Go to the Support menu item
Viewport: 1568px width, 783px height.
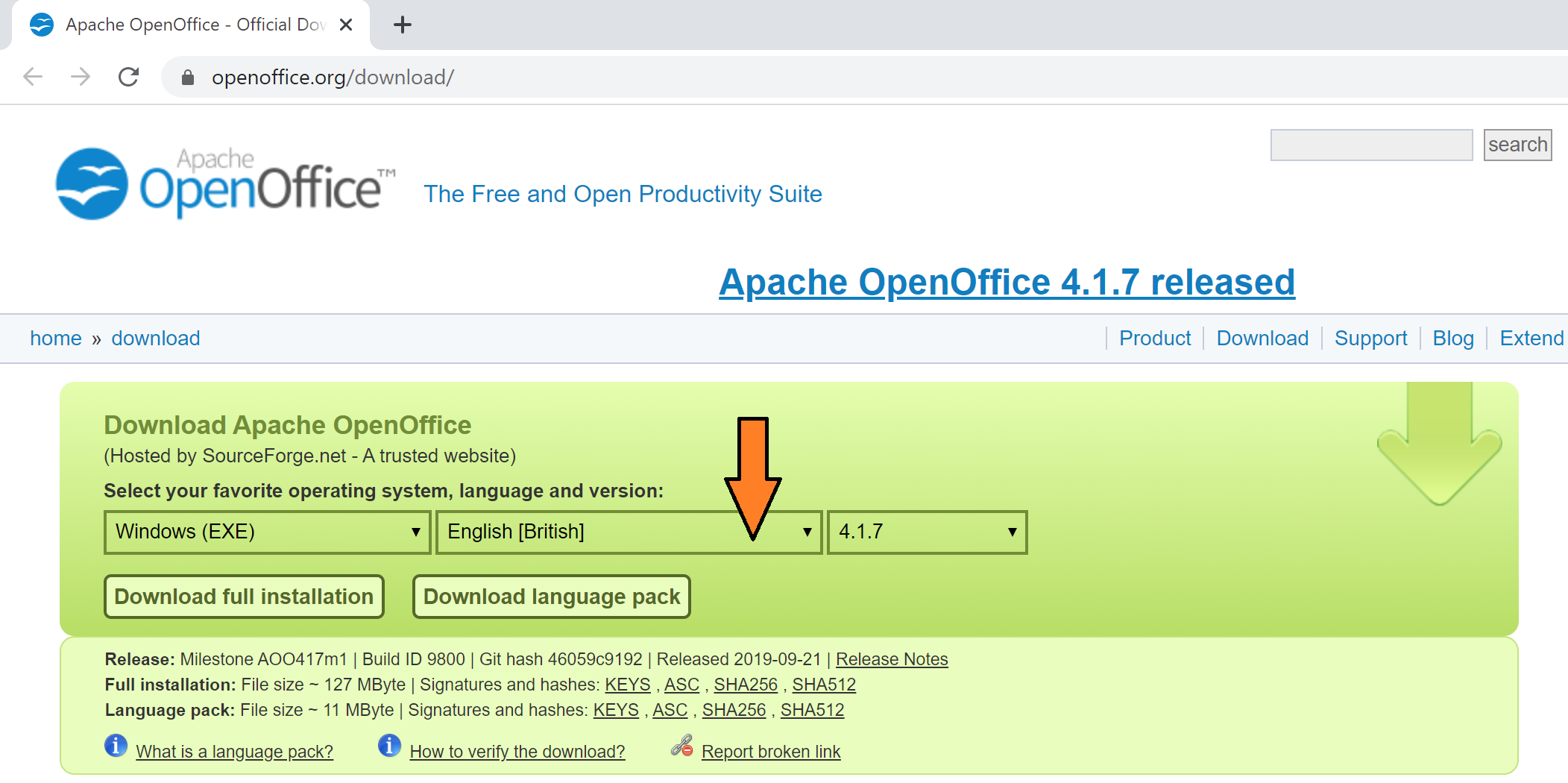point(1370,339)
